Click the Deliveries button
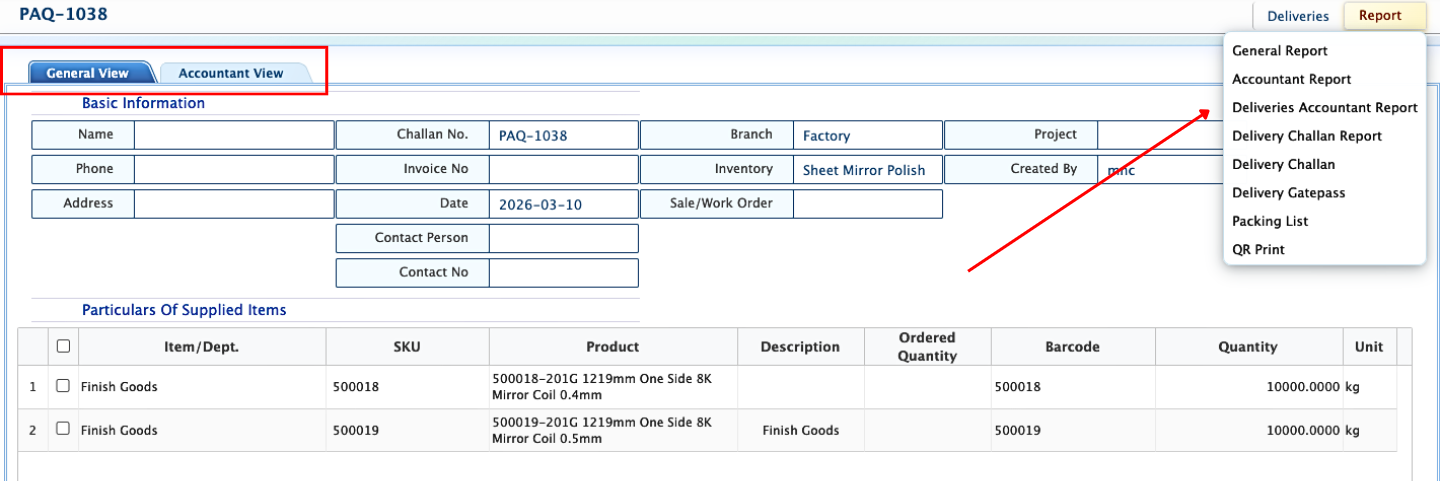1440x481 pixels. 1297,16
